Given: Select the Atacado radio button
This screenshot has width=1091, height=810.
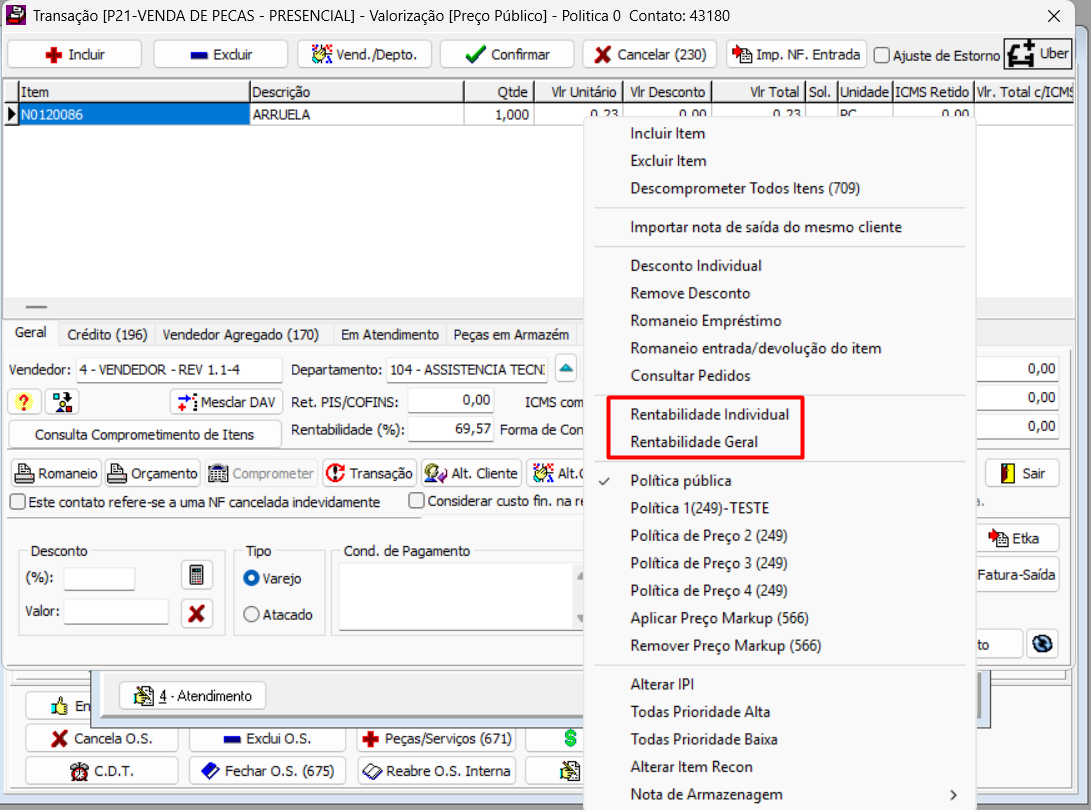Looking at the screenshot, I should (x=252, y=614).
